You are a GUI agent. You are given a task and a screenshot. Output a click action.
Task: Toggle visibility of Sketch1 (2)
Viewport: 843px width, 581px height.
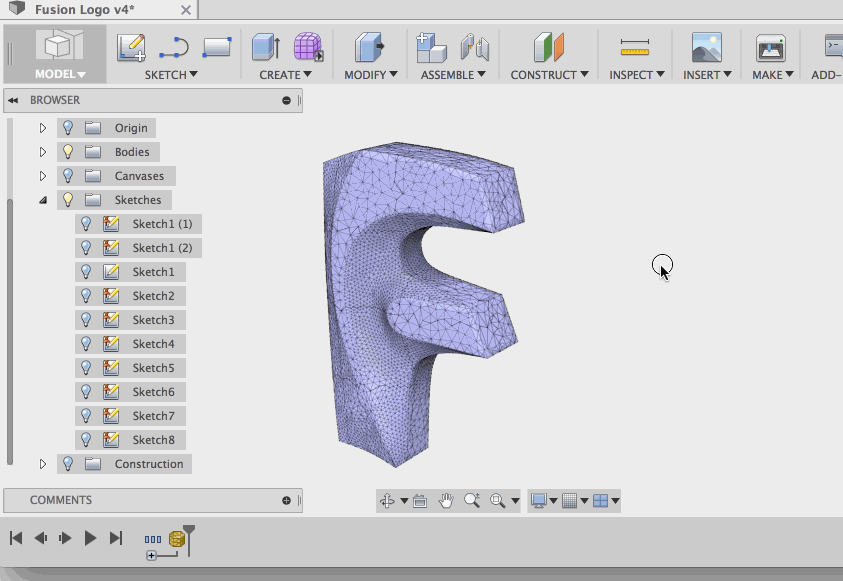[86, 248]
